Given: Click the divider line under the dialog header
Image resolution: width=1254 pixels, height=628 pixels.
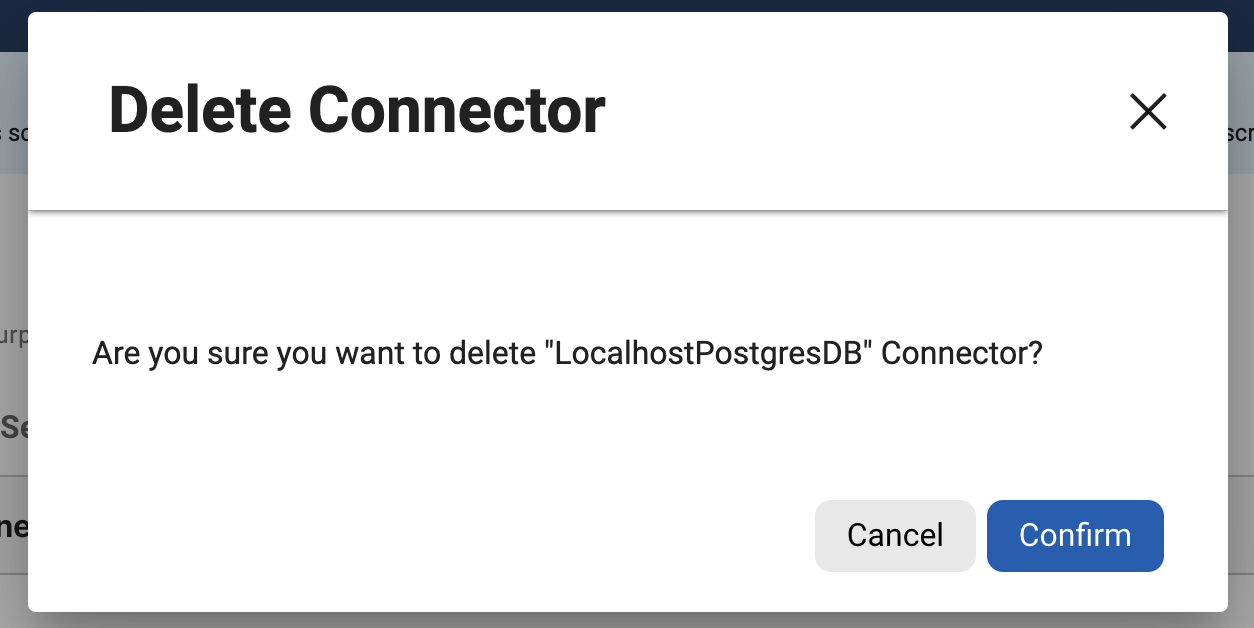Looking at the screenshot, I should point(627,211).
